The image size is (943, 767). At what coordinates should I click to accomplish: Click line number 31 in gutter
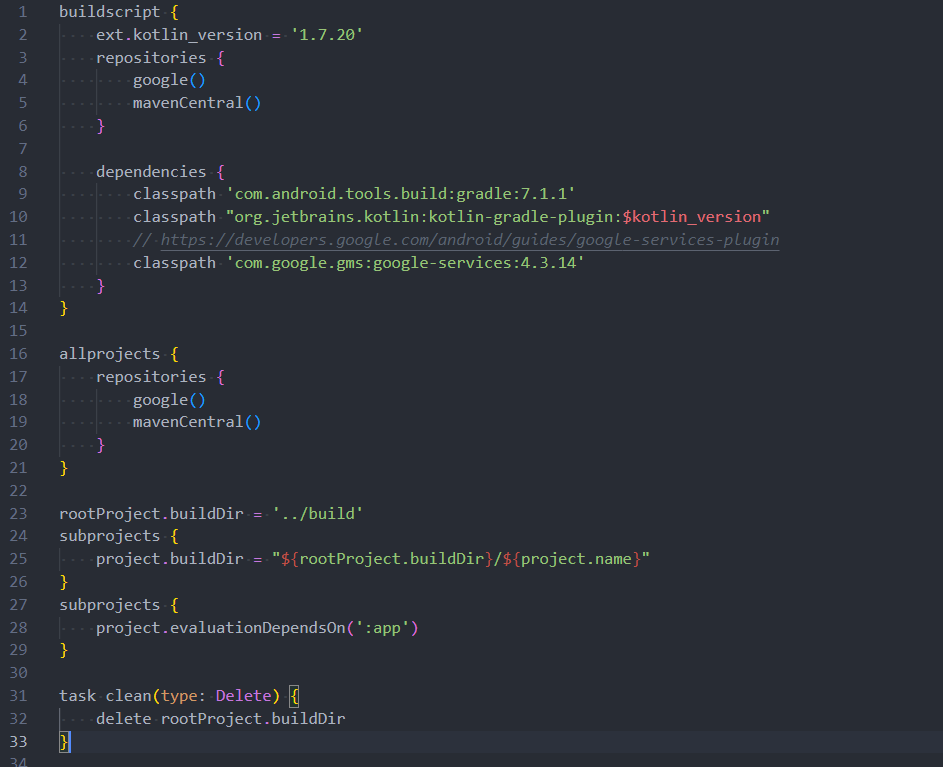pos(19,696)
